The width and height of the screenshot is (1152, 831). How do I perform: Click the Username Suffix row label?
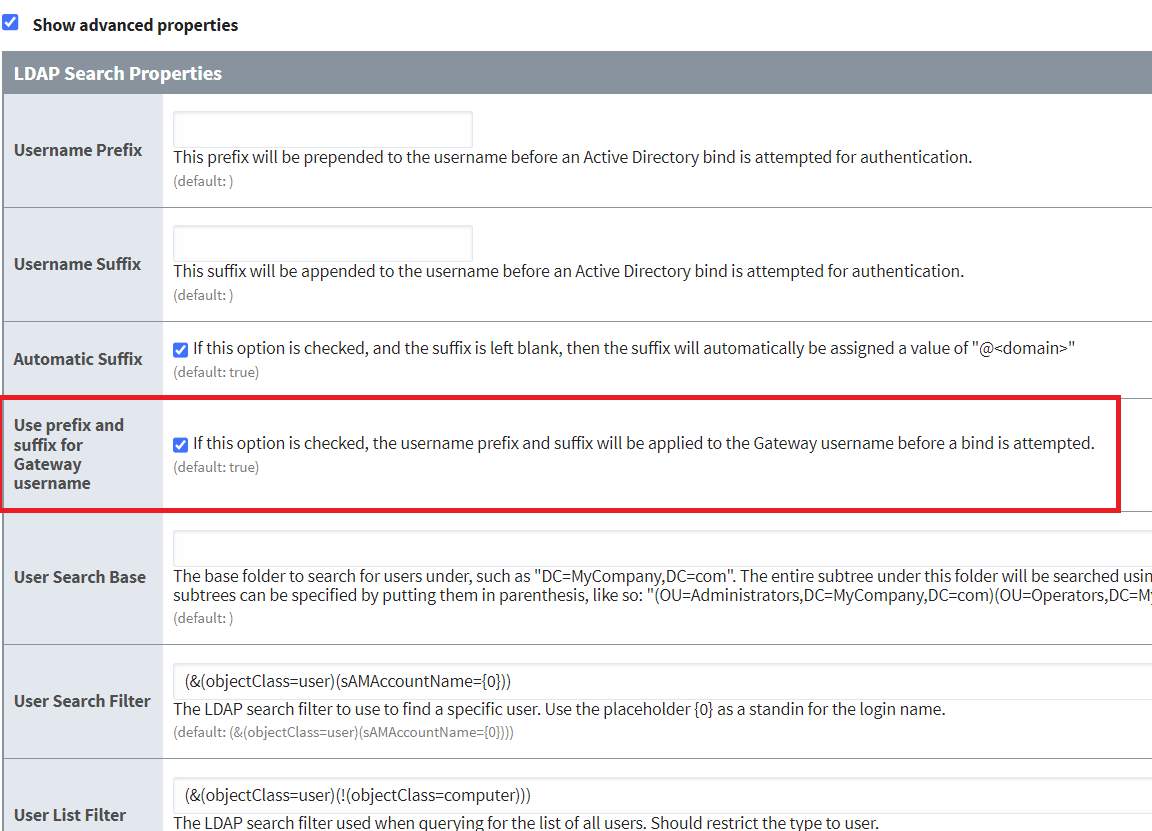coord(77,264)
